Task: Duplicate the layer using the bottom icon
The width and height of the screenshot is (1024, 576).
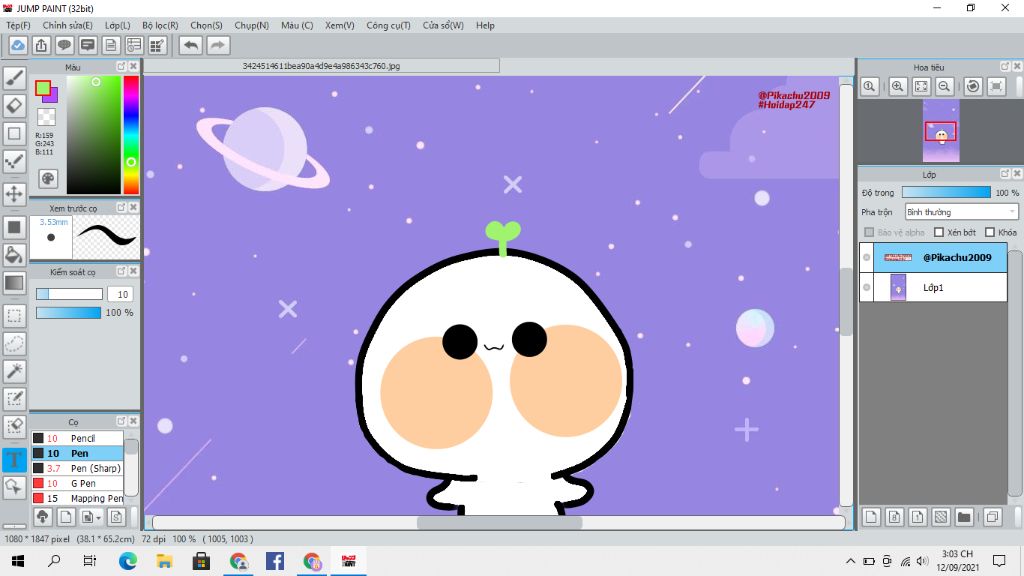Action: (992, 517)
